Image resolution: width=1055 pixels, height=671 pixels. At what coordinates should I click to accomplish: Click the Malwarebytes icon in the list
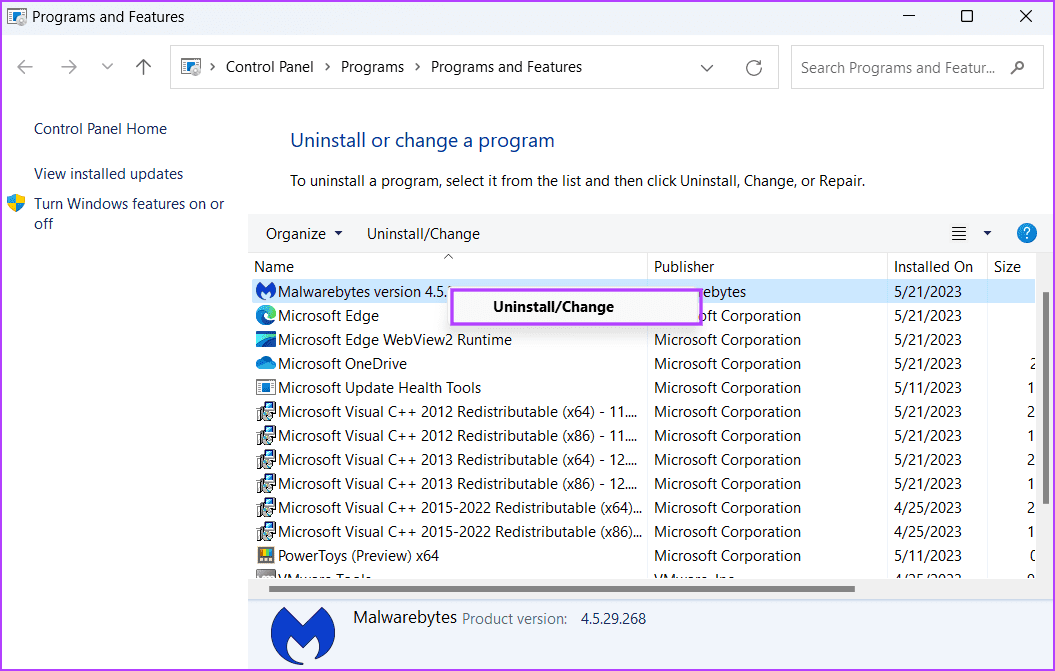(x=266, y=291)
